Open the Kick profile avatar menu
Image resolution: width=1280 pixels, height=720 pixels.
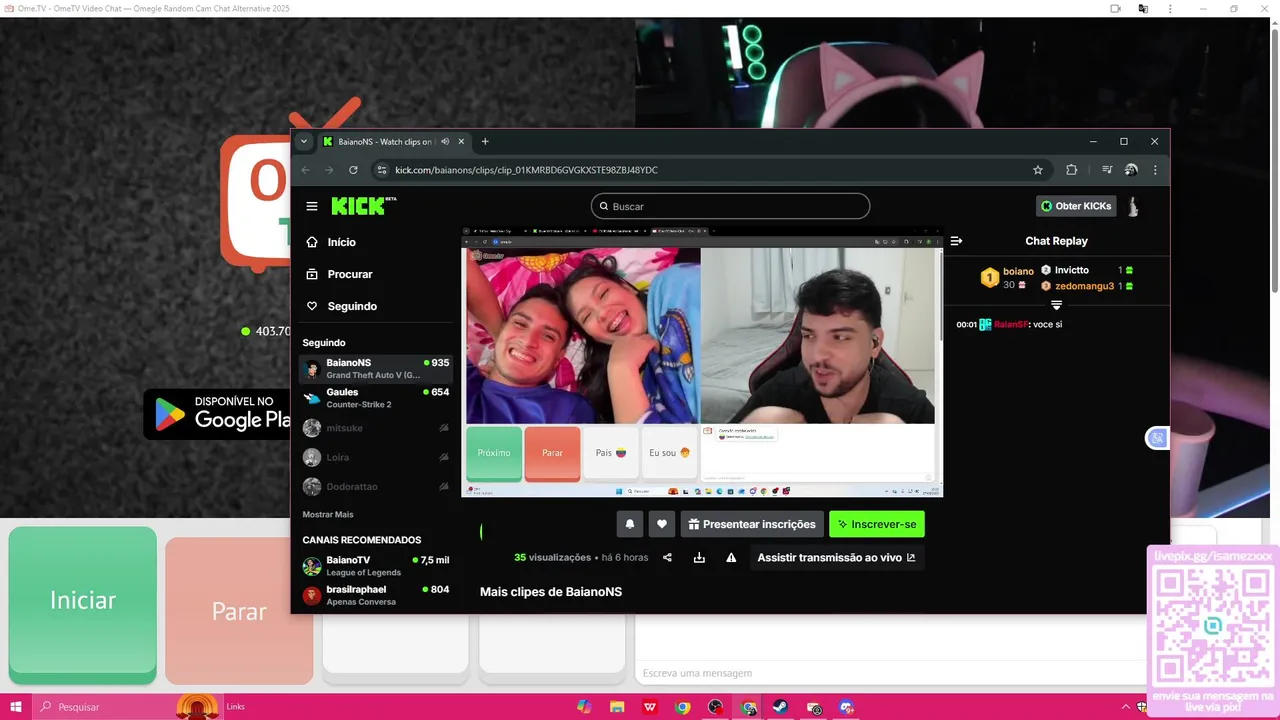[x=1133, y=206]
